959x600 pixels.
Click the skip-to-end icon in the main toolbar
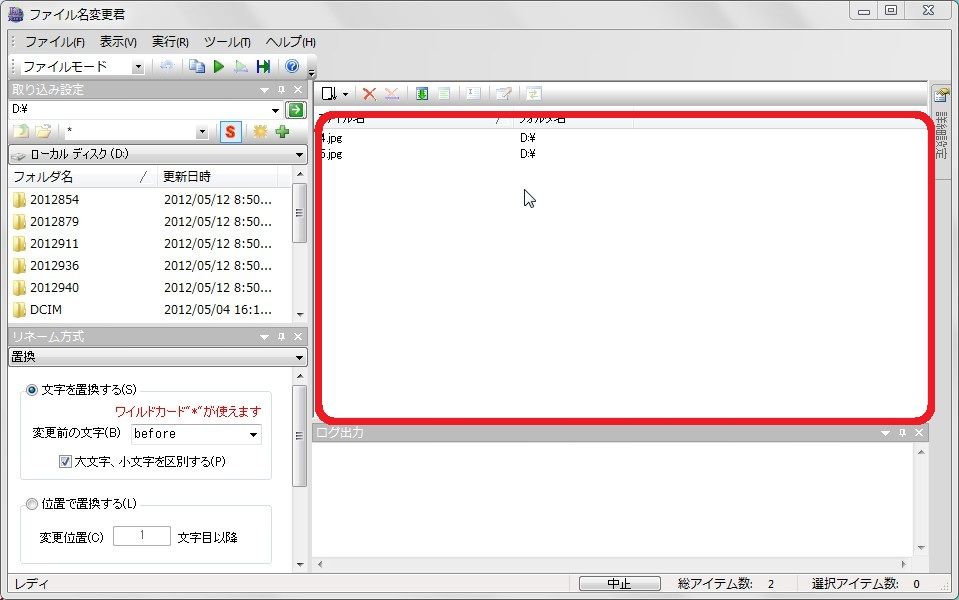pyautogui.click(x=263, y=66)
